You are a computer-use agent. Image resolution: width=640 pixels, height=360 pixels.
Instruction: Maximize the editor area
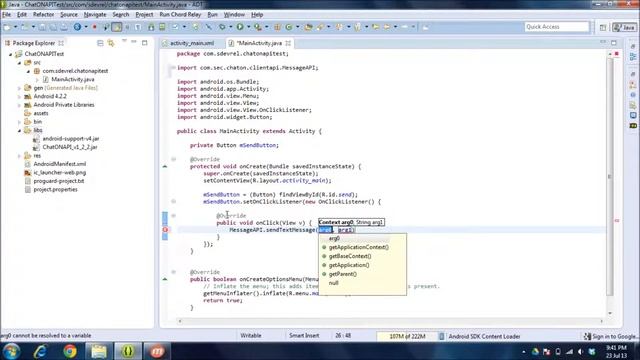614,42
